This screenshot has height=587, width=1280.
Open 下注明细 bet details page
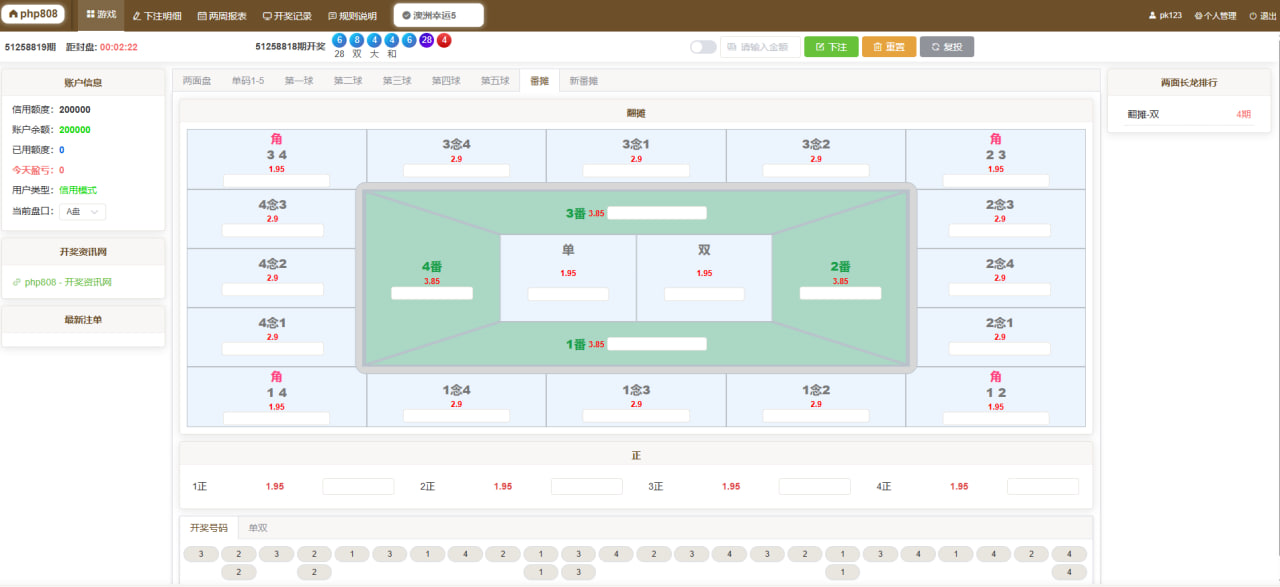(x=157, y=16)
